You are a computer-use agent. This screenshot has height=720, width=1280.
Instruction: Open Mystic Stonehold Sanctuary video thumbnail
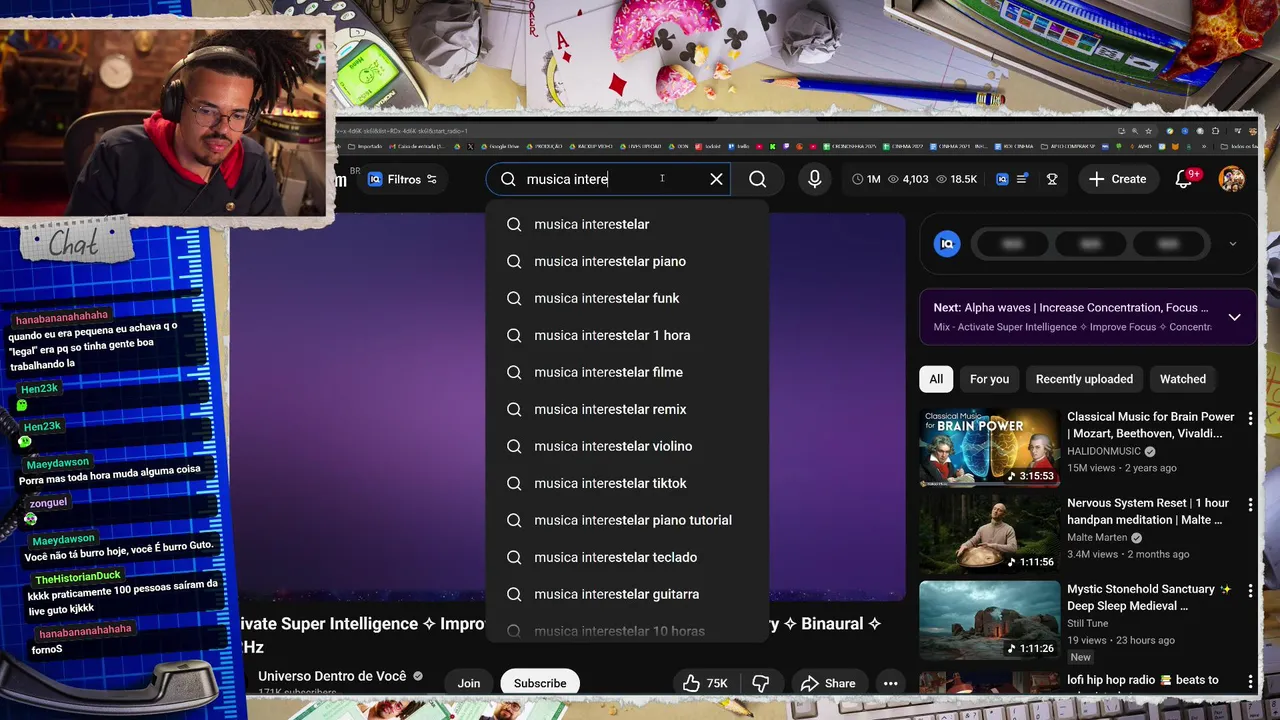coord(989,620)
